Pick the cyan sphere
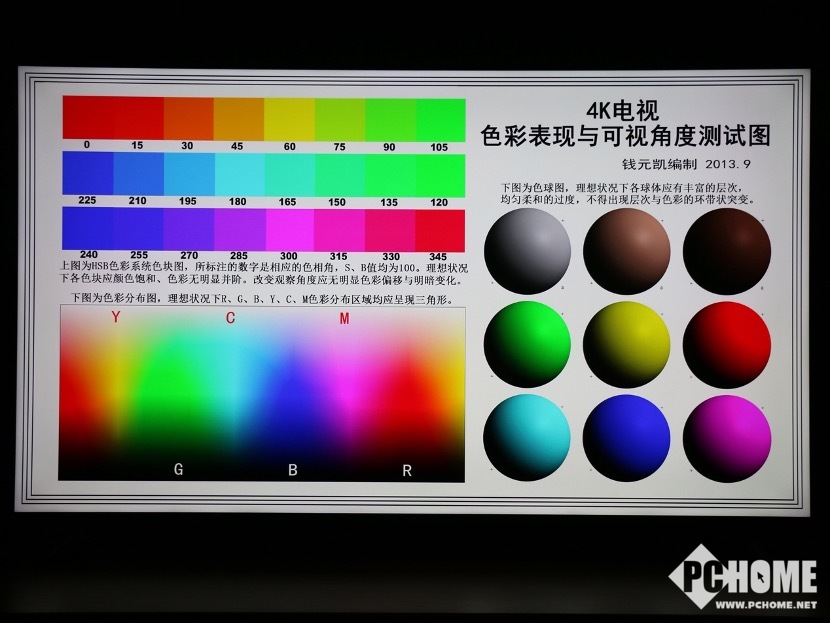 click(527, 438)
